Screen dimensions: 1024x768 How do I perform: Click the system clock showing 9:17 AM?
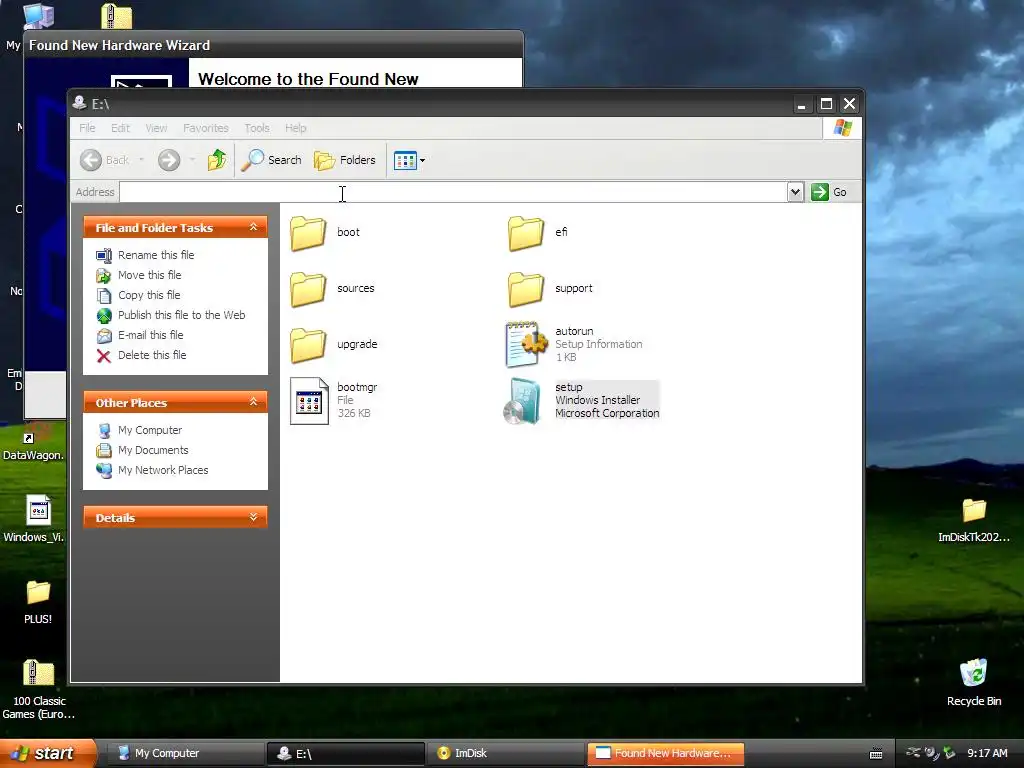[987, 754]
